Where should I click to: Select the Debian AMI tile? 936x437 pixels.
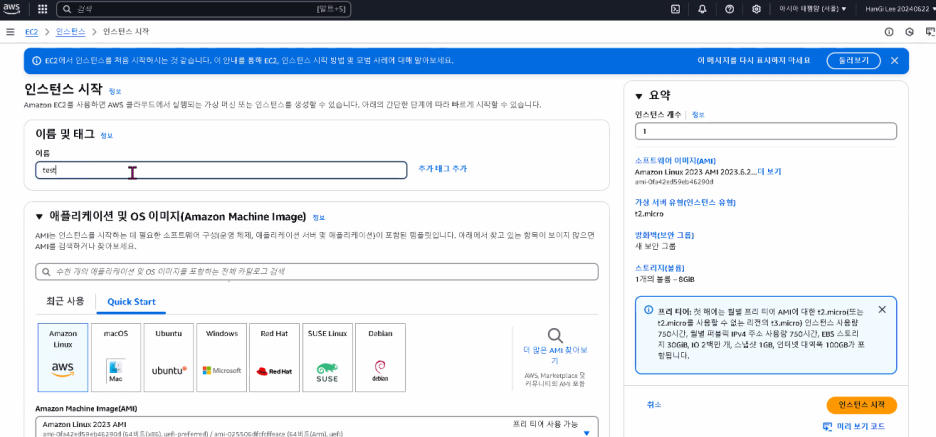380,358
